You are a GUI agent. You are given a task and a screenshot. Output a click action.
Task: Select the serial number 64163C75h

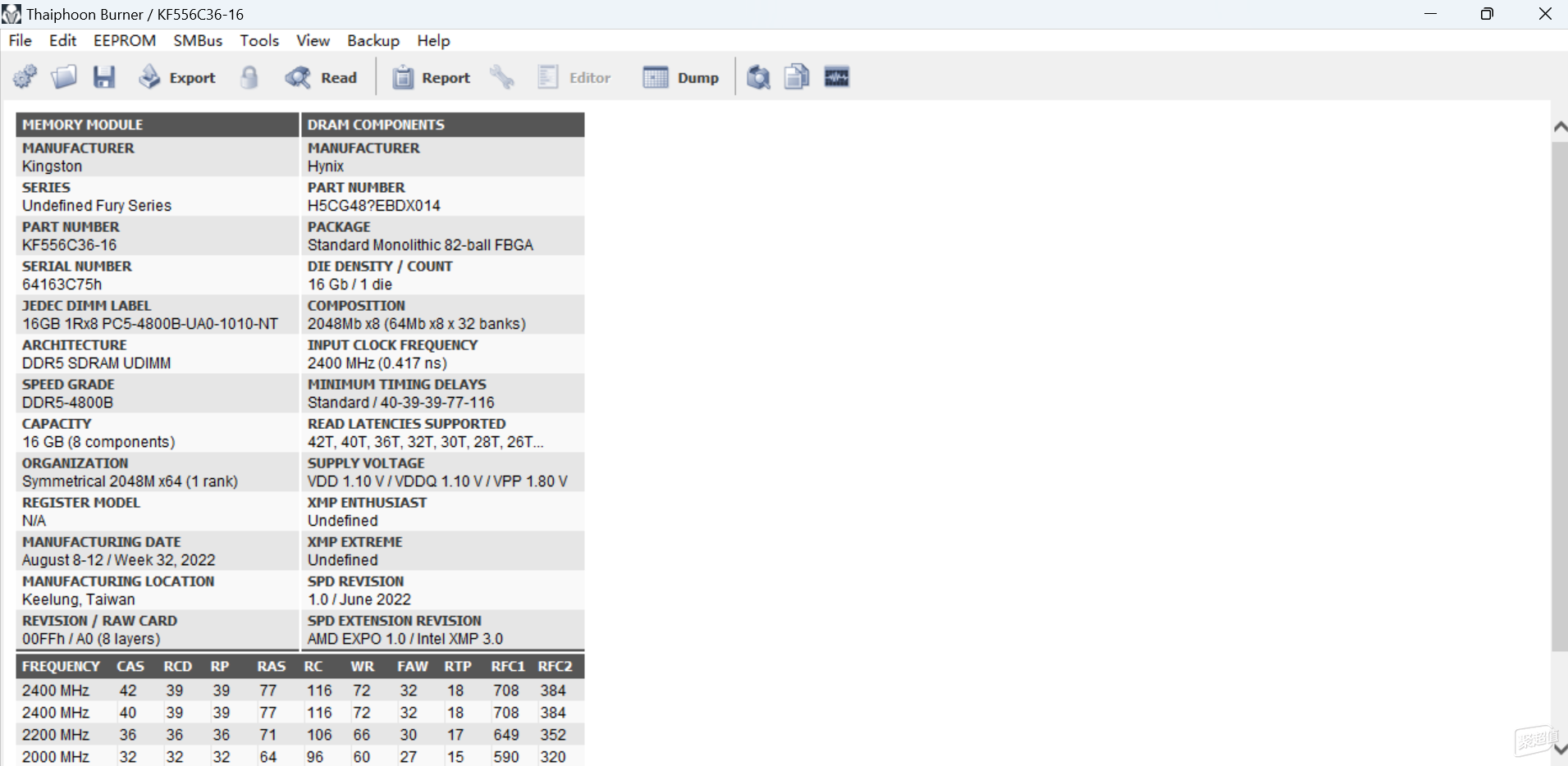[62, 285]
